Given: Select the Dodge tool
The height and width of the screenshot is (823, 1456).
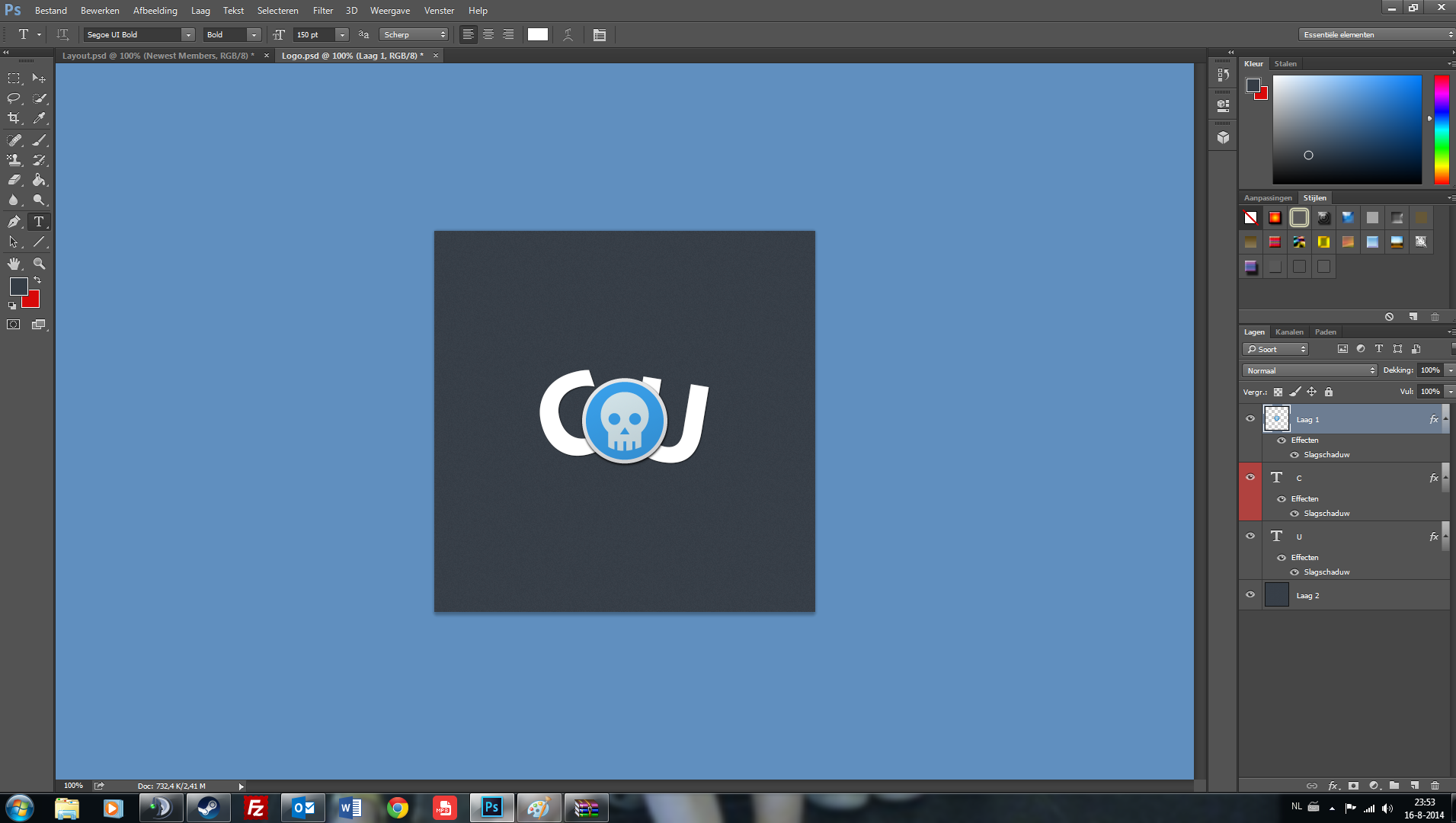Looking at the screenshot, I should [39, 200].
